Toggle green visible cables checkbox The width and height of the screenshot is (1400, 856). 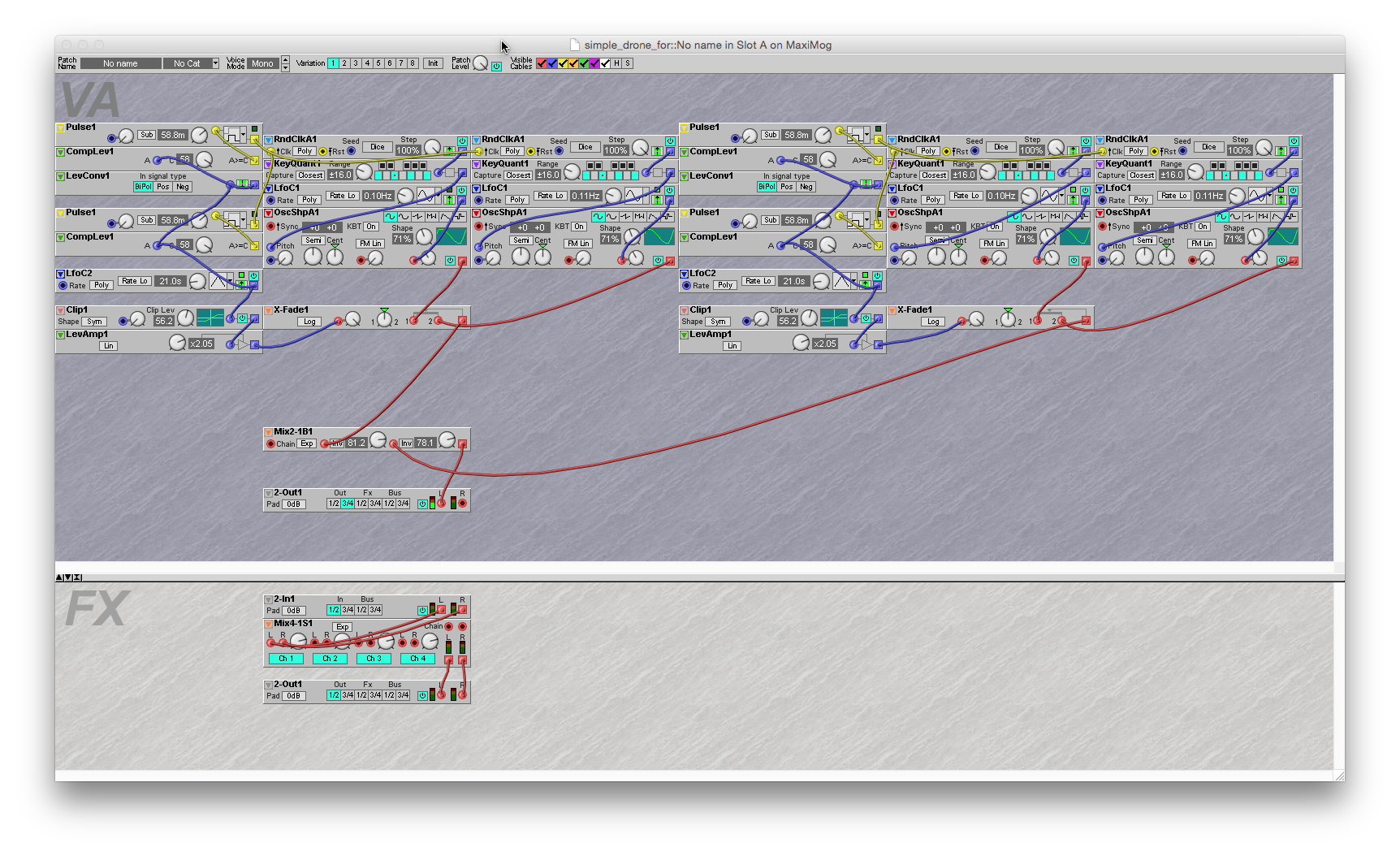point(584,63)
